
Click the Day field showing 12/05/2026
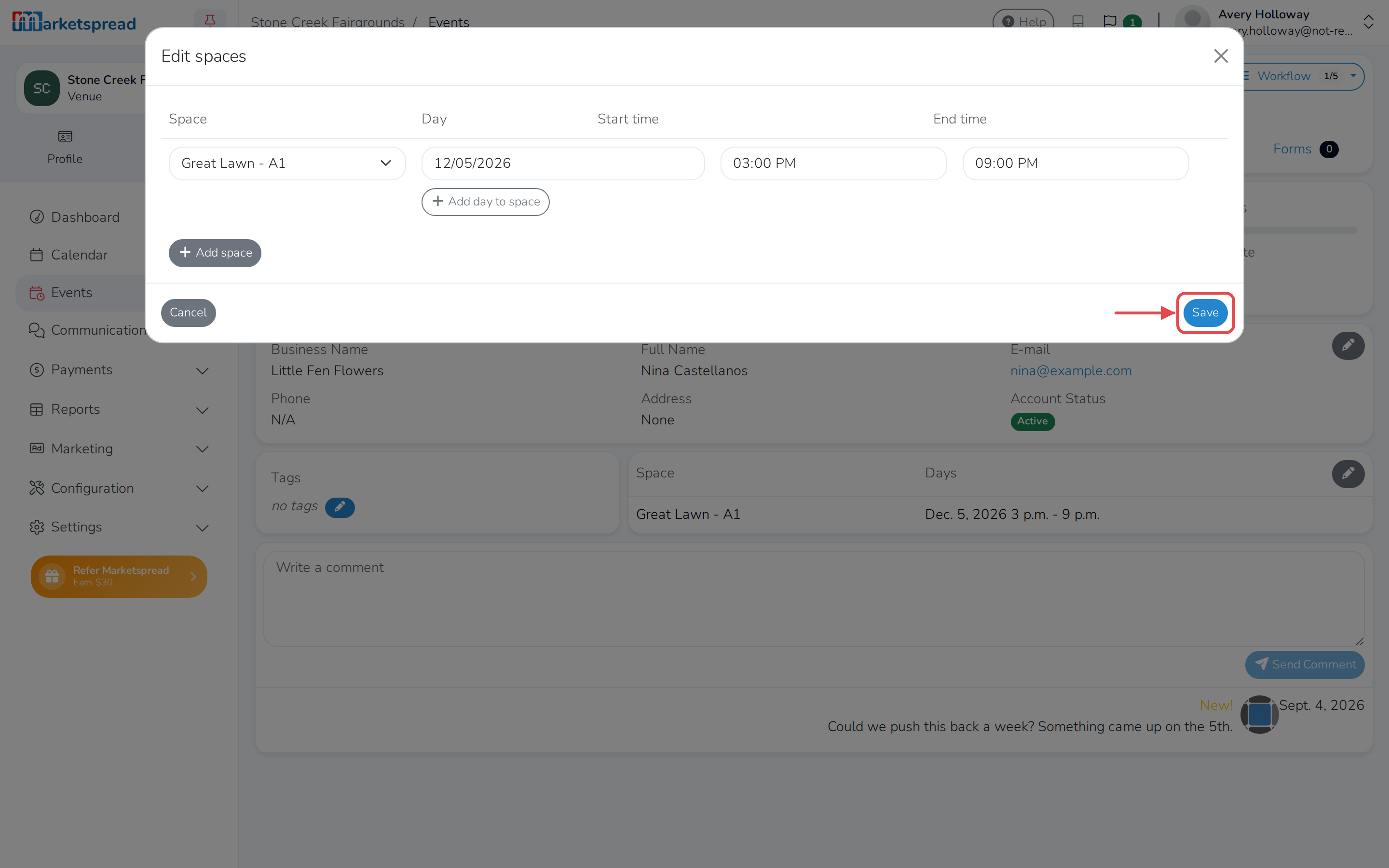click(x=562, y=163)
